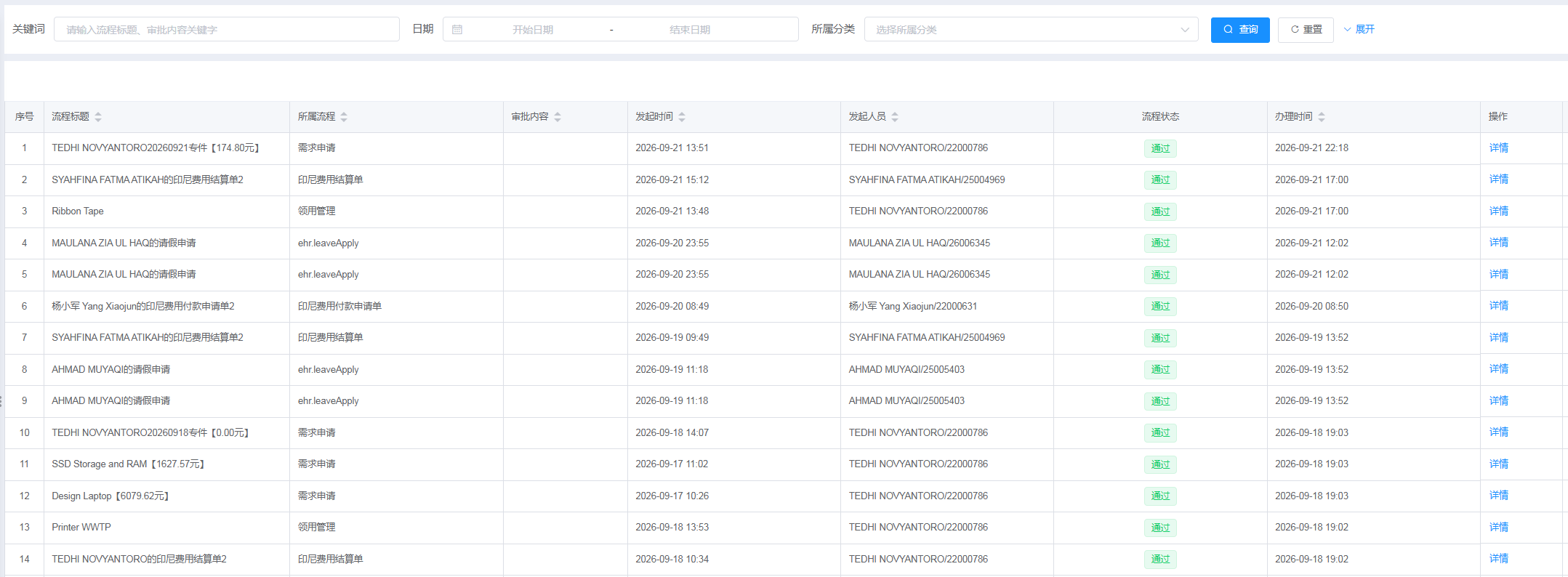Click the dropdown arrow of 选择所属分类
Viewport: 1568px width, 577px height.
[x=1185, y=30]
